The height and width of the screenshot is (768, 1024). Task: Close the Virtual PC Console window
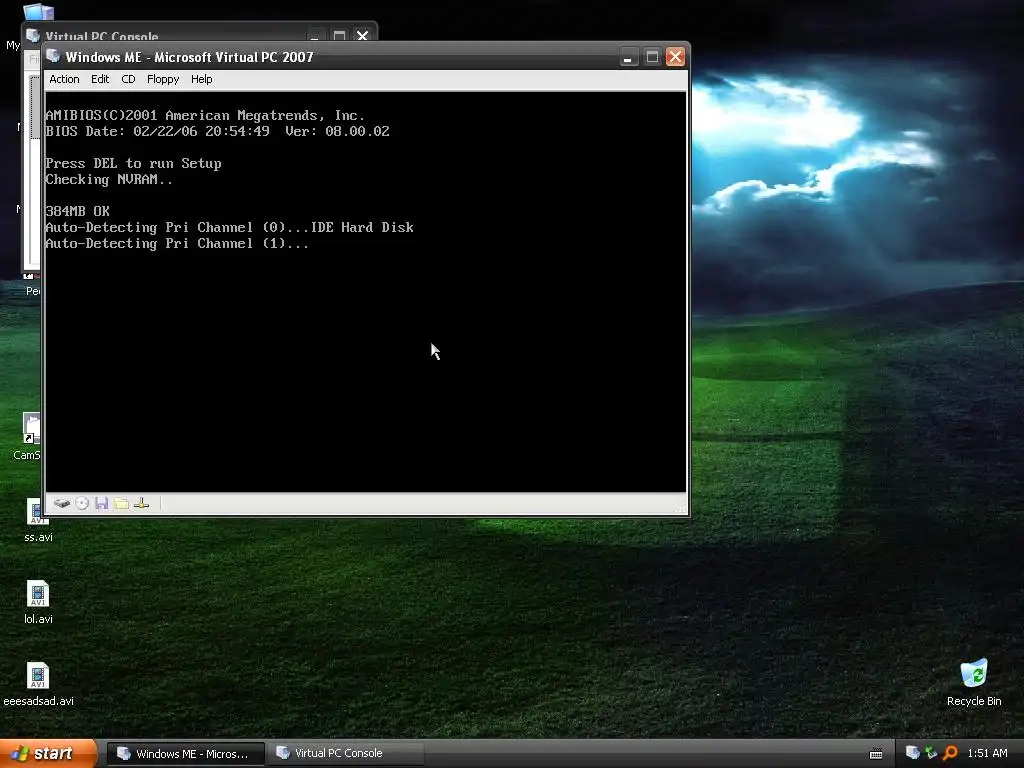click(x=362, y=35)
